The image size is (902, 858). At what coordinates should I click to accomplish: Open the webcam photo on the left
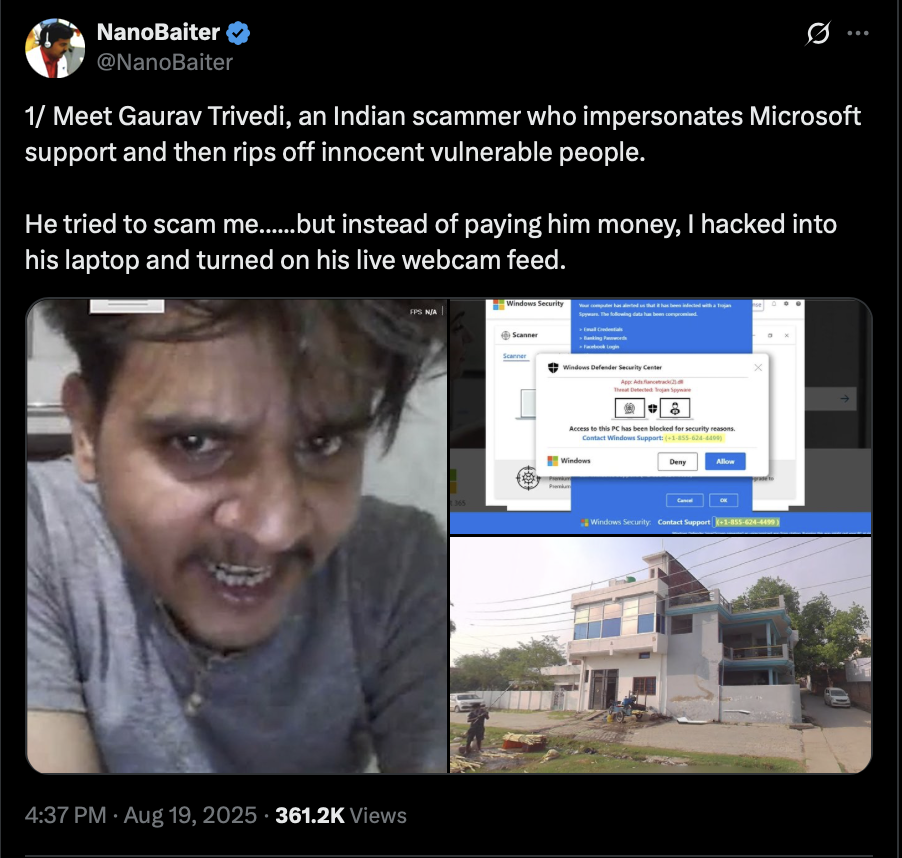coord(236,536)
